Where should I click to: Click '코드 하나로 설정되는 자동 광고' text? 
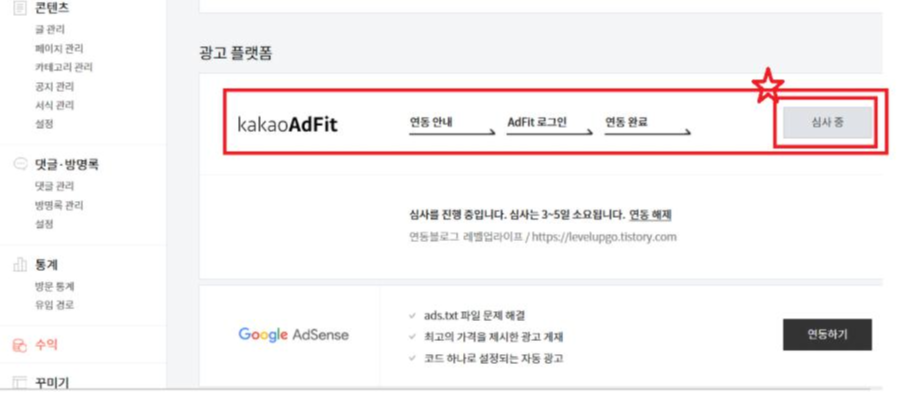(x=494, y=359)
